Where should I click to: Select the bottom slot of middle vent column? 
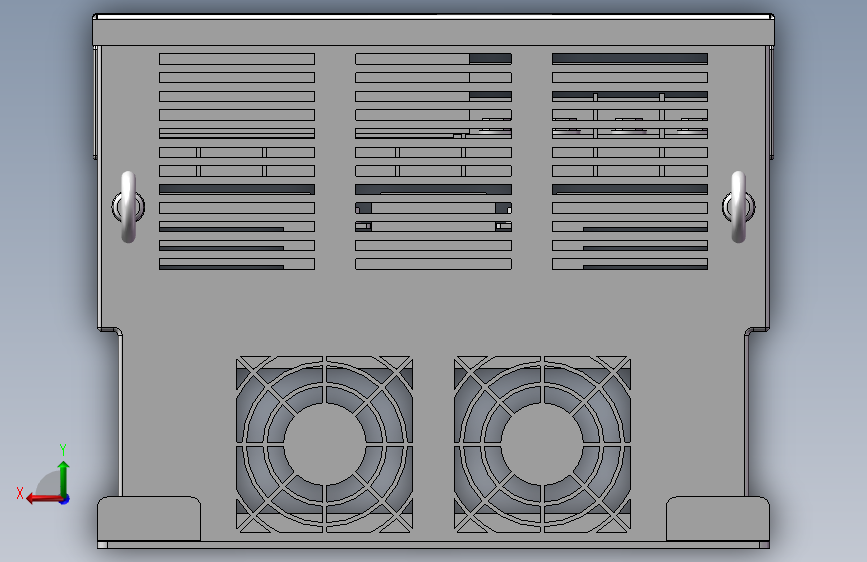434,264
